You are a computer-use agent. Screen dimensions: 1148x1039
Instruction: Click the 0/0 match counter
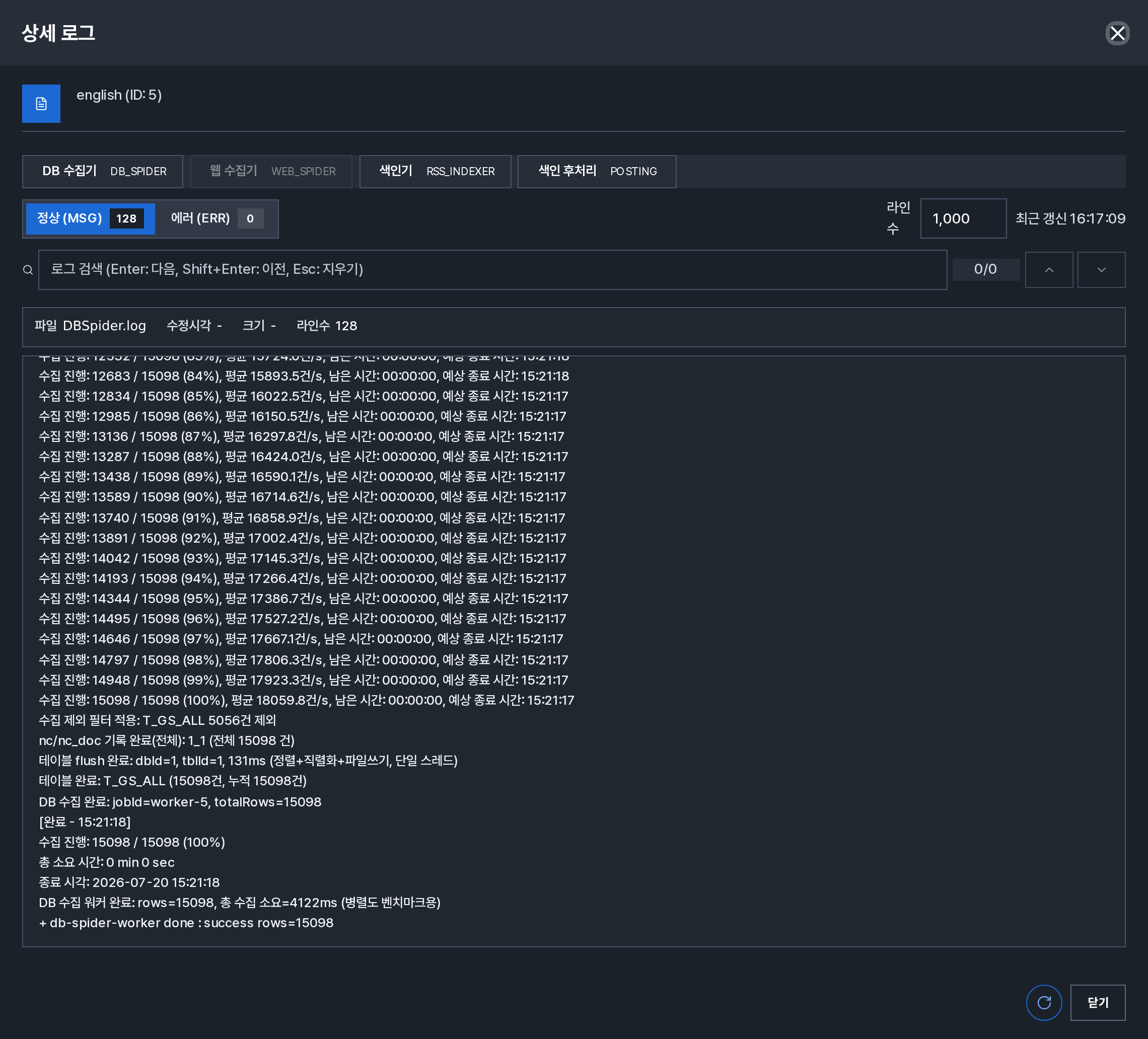coord(986,270)
